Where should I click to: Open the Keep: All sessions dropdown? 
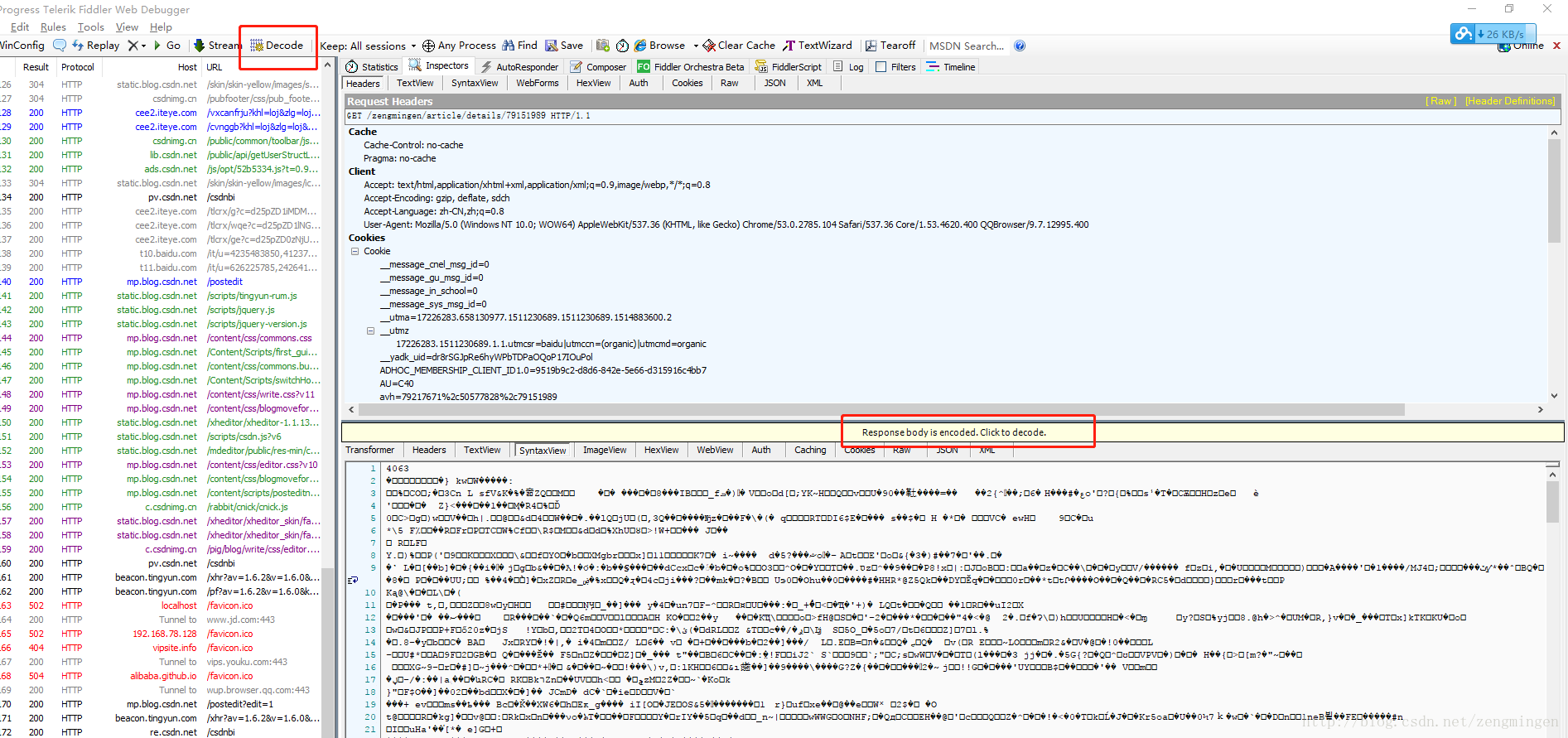coord(368,46)
